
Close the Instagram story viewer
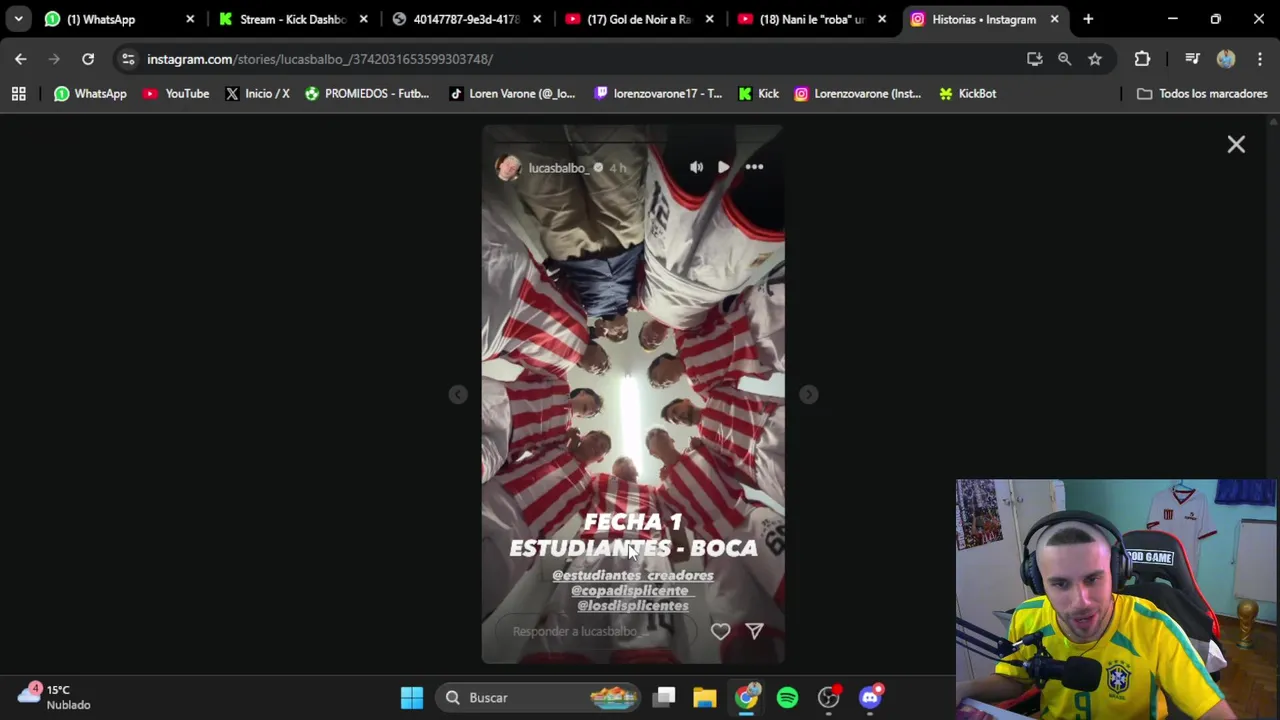(1236, 145)
